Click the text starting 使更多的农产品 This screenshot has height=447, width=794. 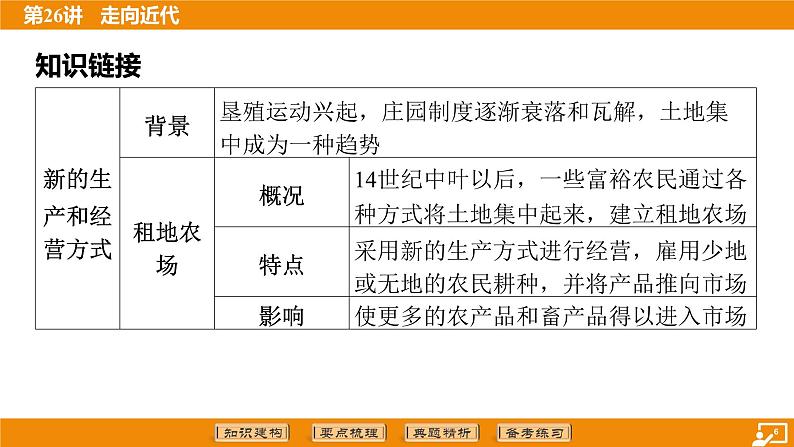550,316
